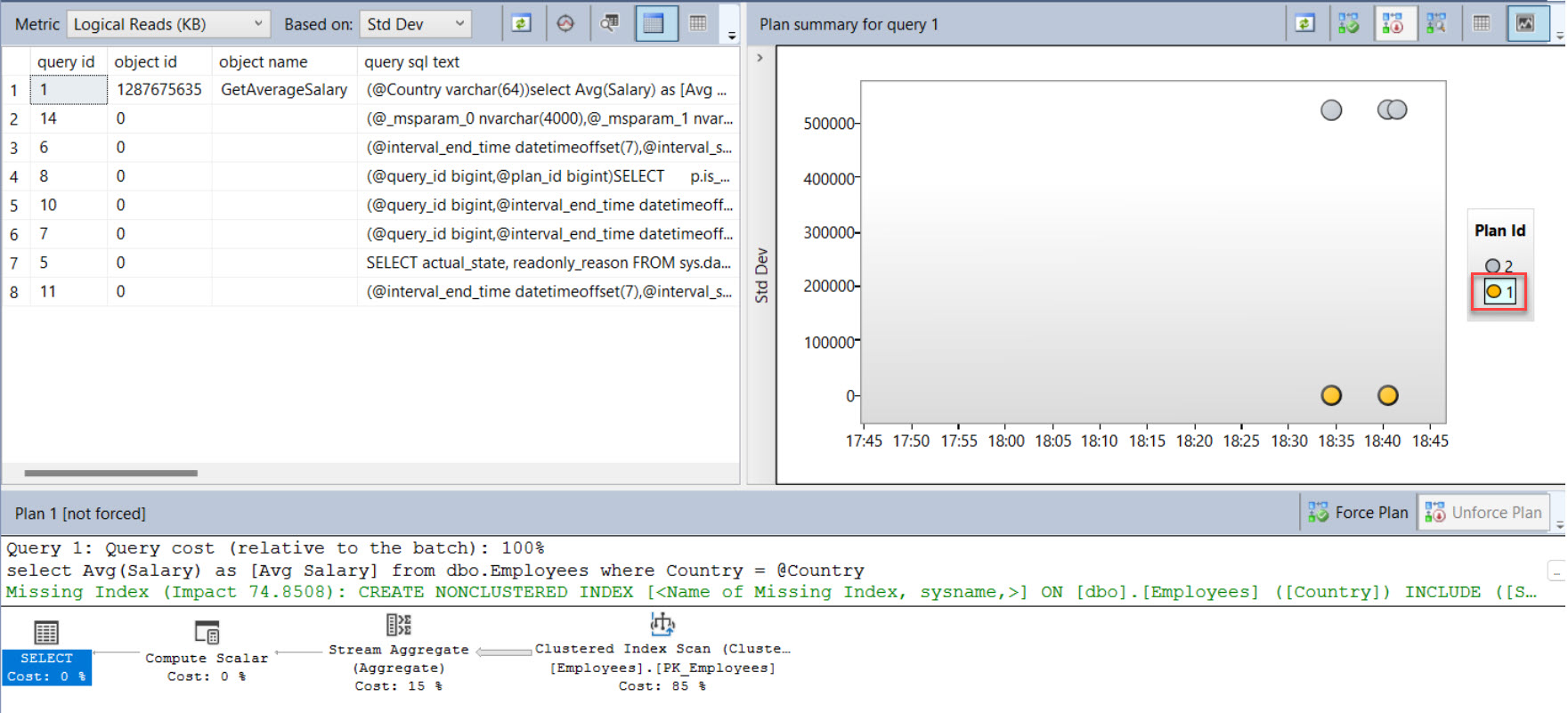Click the queries grid horizontal scrollbar
Viewport: 1568px width, 713px height.
(x=111, y=474)
